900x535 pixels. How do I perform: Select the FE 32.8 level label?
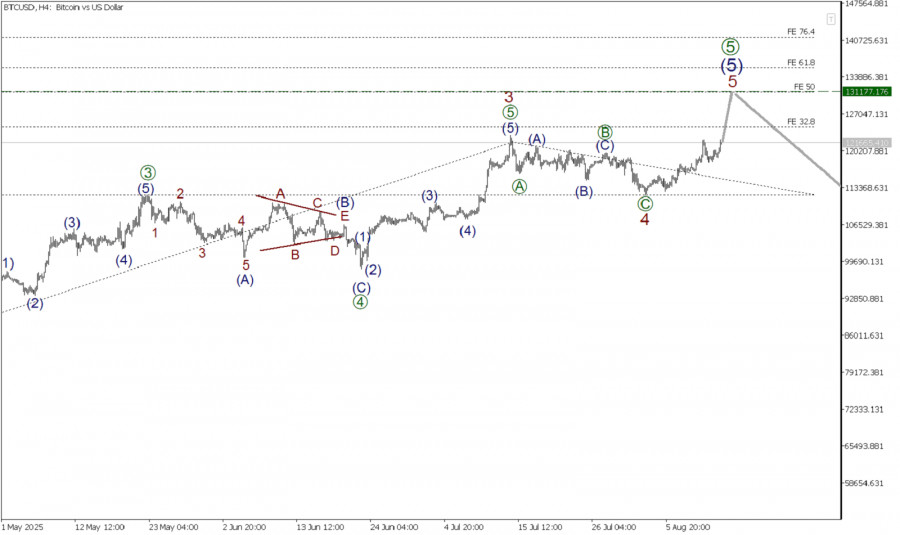(x=801, y=122)
